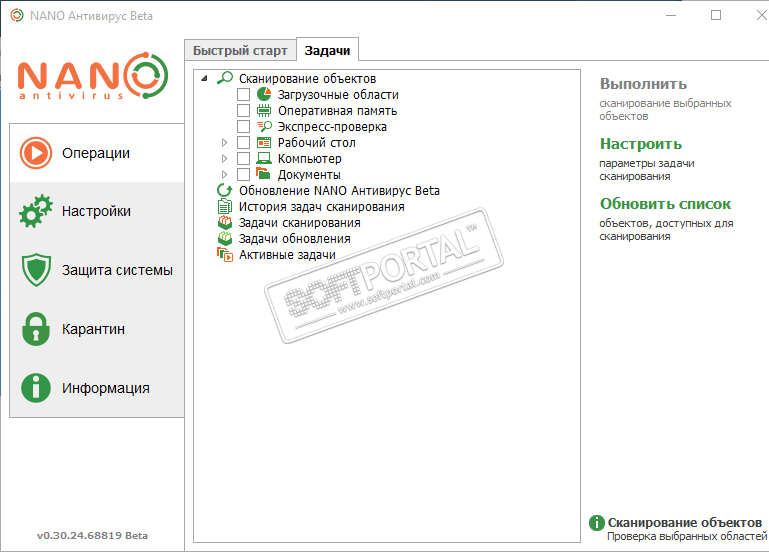
Task: Click the magnifier icon of Сканирование объектов
Action: point(225,78)
